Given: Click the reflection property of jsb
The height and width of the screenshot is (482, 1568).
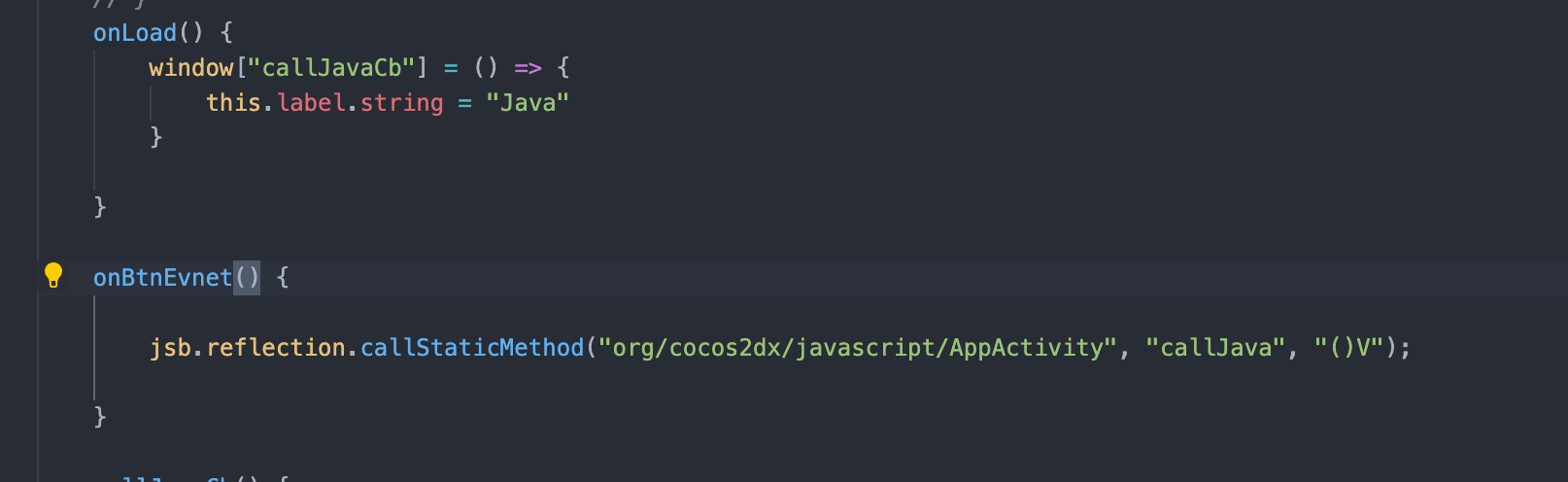Looking at the screenshot, I should pos(276,348).
